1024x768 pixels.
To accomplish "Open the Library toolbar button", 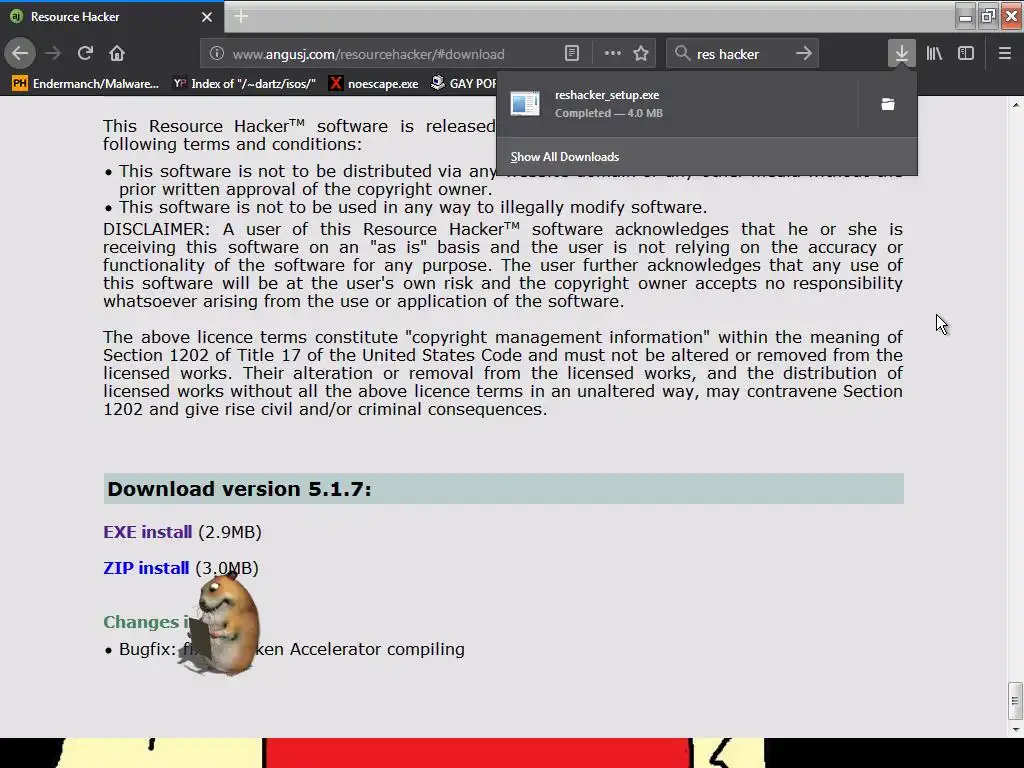I will point(934,54).
